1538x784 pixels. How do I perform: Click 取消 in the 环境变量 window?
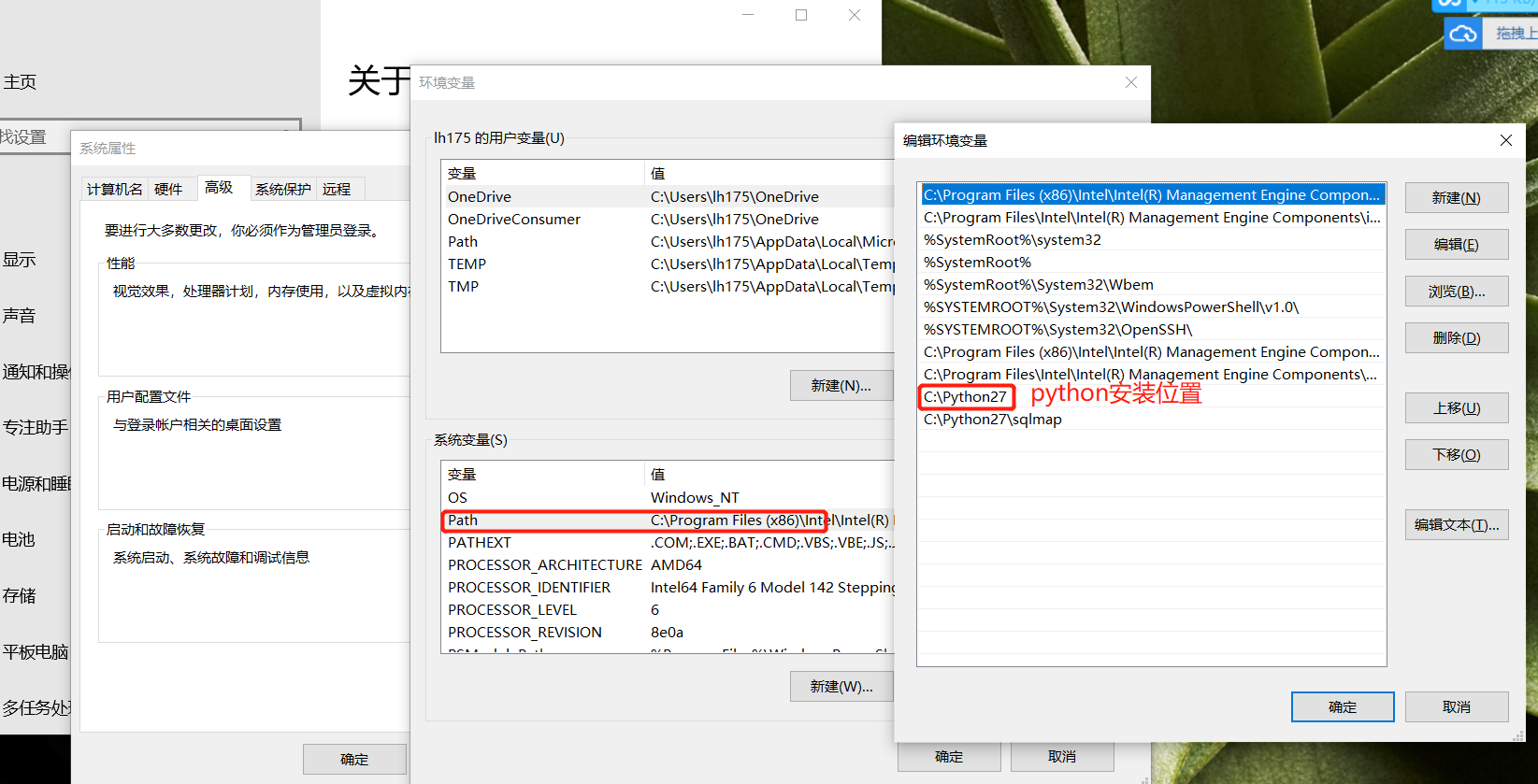pyautogui.click(x=1062, y=757)
